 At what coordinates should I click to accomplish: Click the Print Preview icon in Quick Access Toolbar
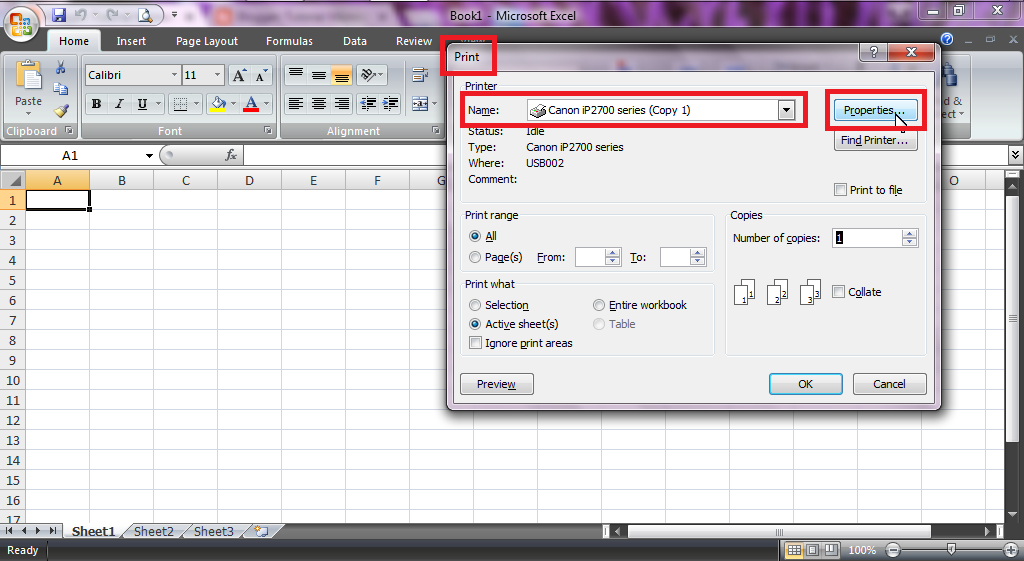click(145, 14)
